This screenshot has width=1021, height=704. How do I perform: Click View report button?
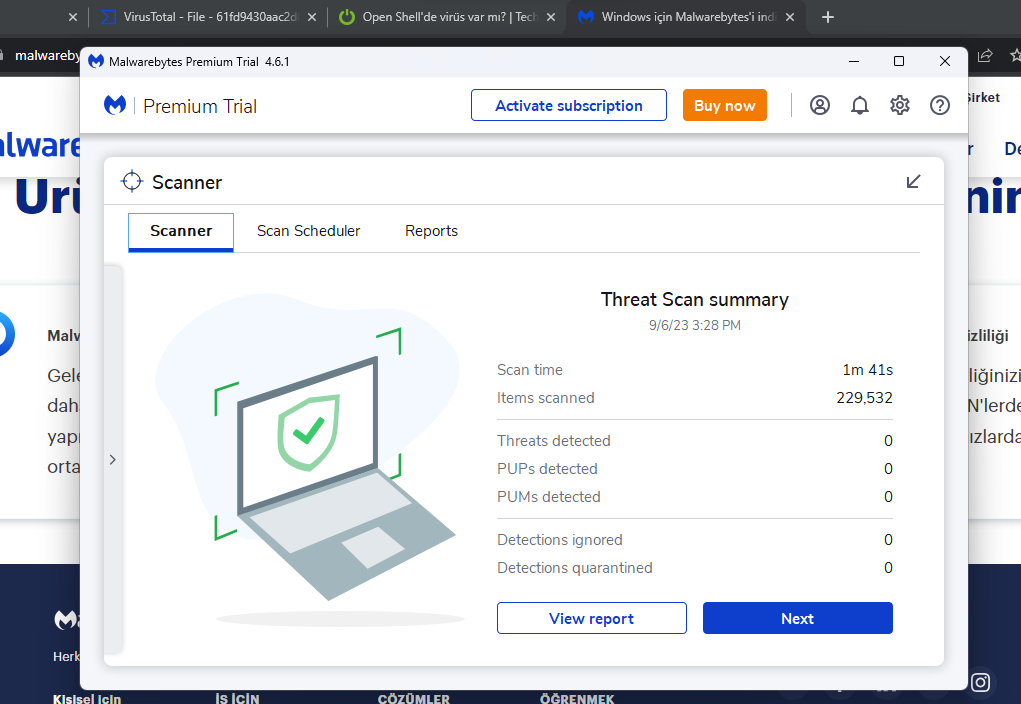pyautogui.click(x=591, y=618)
